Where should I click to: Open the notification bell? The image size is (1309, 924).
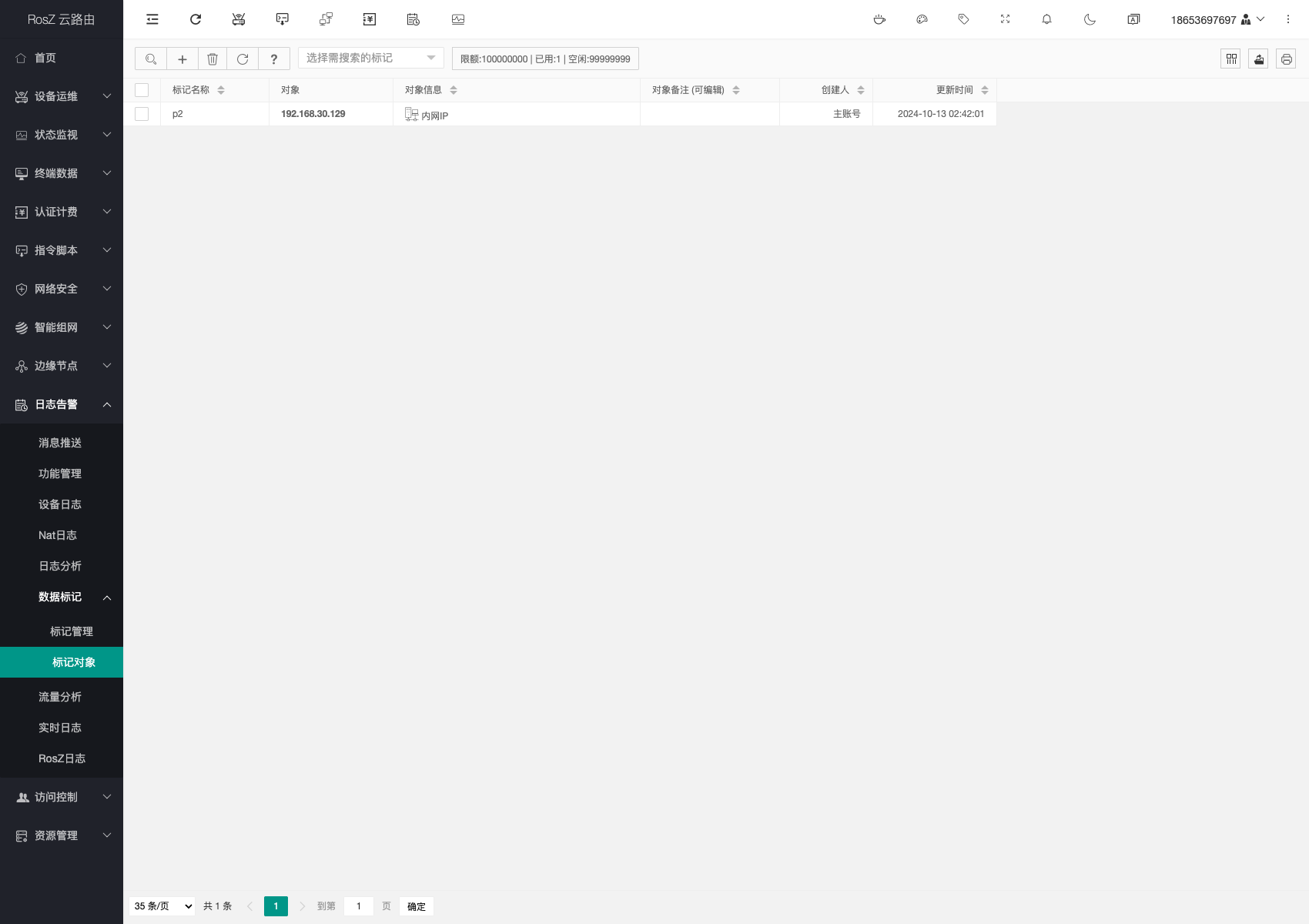[1046, 19]
